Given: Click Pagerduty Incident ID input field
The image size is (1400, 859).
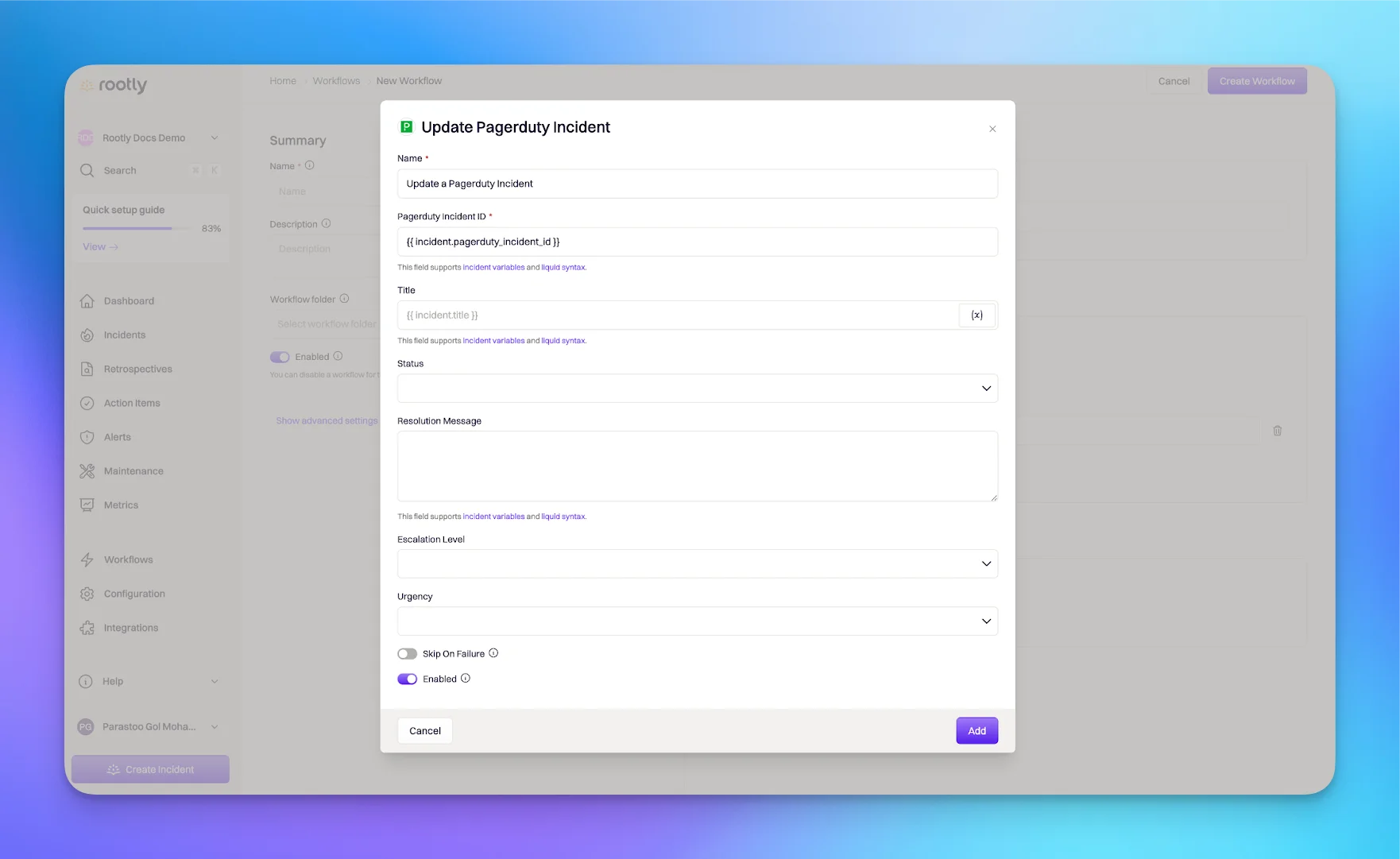Looking at the screenshot, I should click(698, 242).
